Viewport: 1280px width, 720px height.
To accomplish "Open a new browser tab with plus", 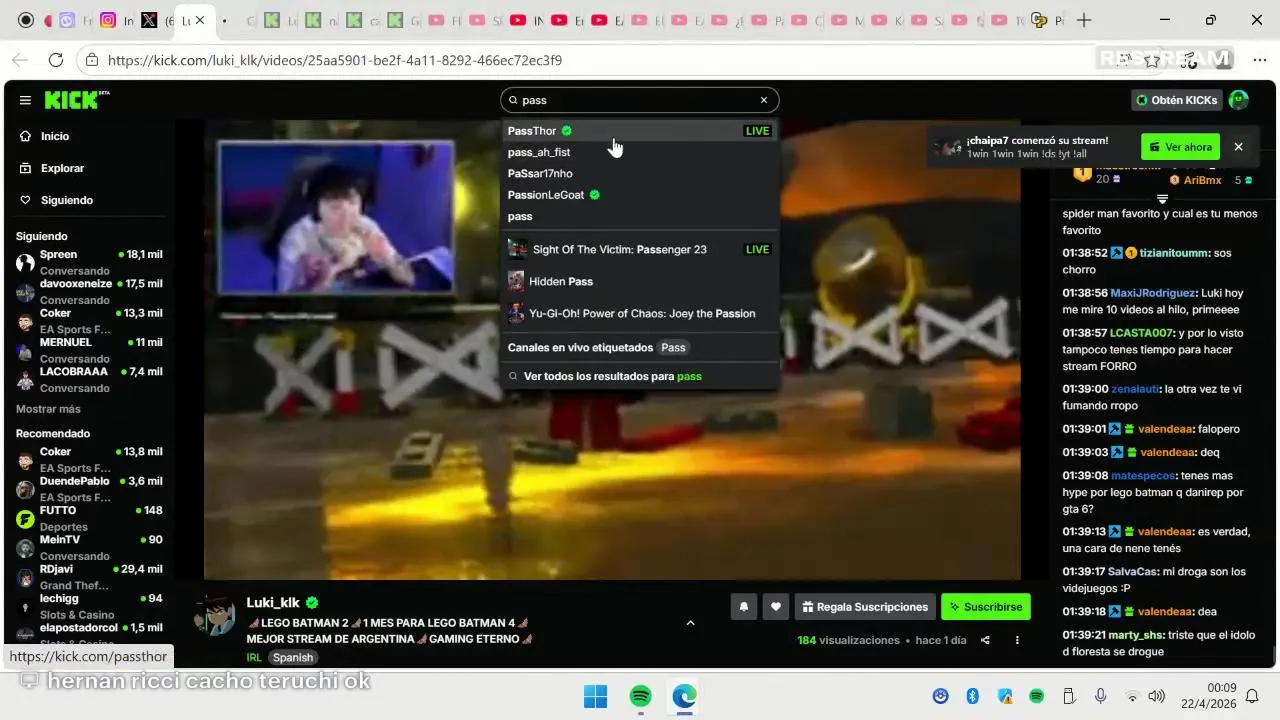I will pos(1084,20).
